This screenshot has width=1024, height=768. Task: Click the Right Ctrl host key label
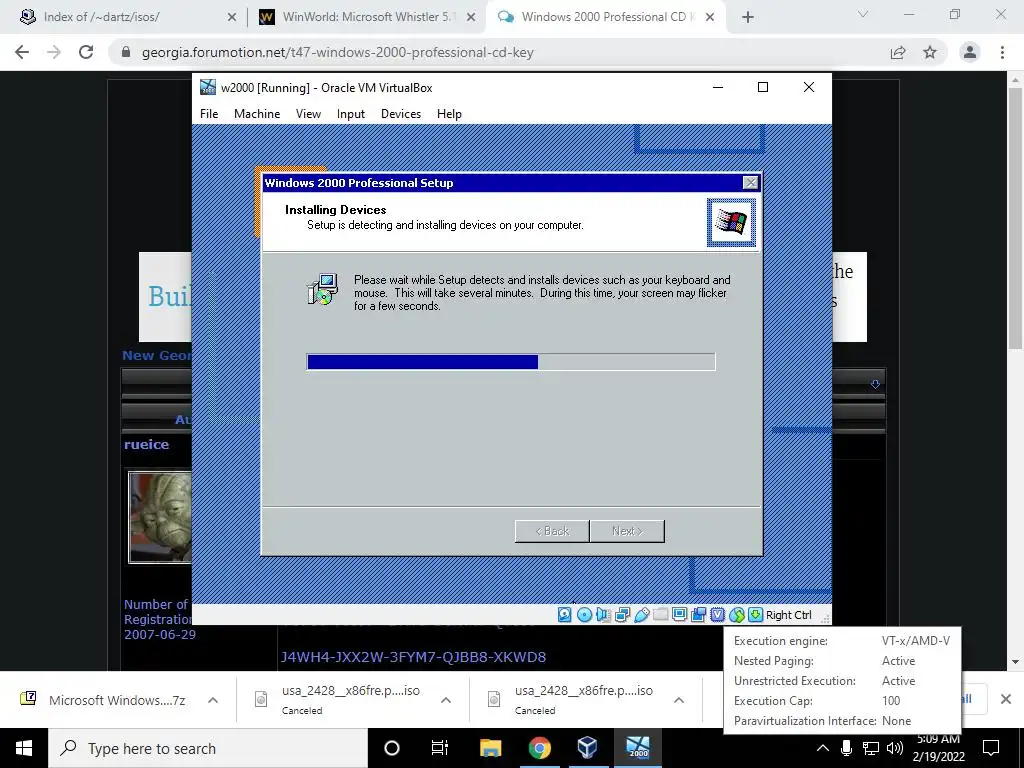pos(788,615)
